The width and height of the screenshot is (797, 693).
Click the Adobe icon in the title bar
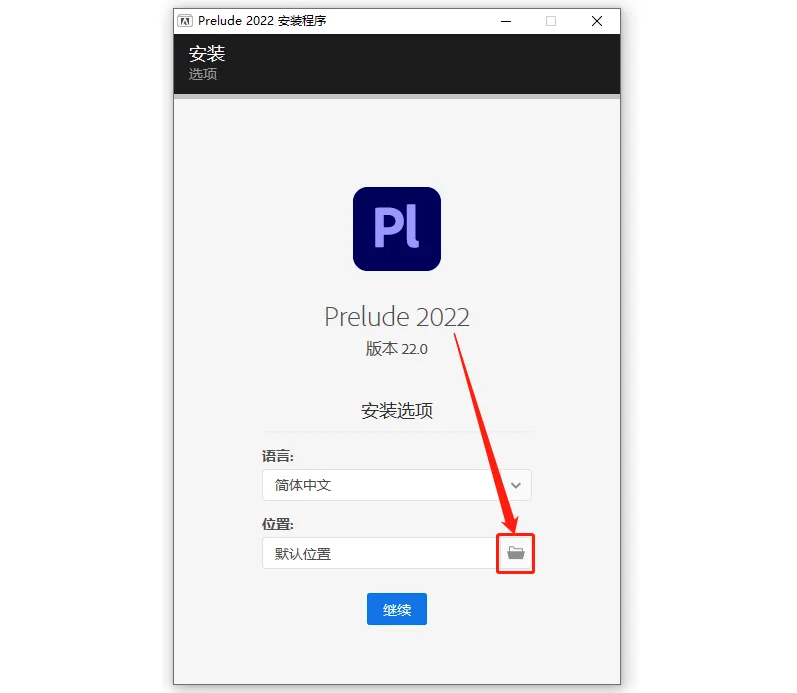(x=185, y=21)
